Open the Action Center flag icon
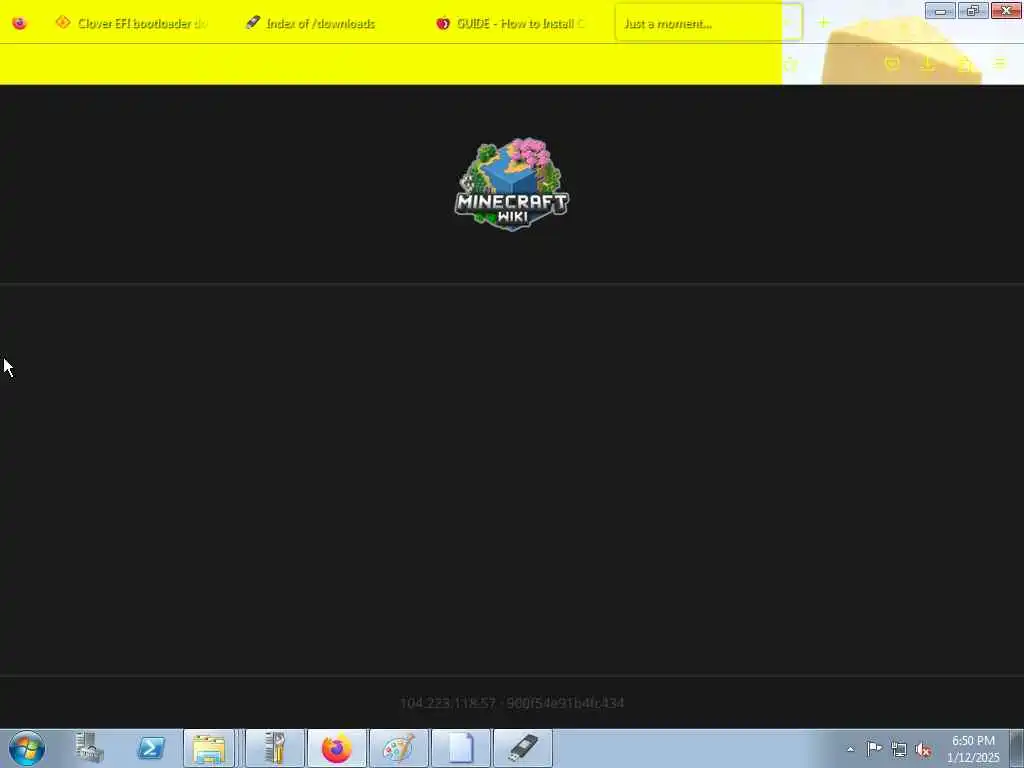The width and height of the screenshot is (1024, 768). (874, 749)
